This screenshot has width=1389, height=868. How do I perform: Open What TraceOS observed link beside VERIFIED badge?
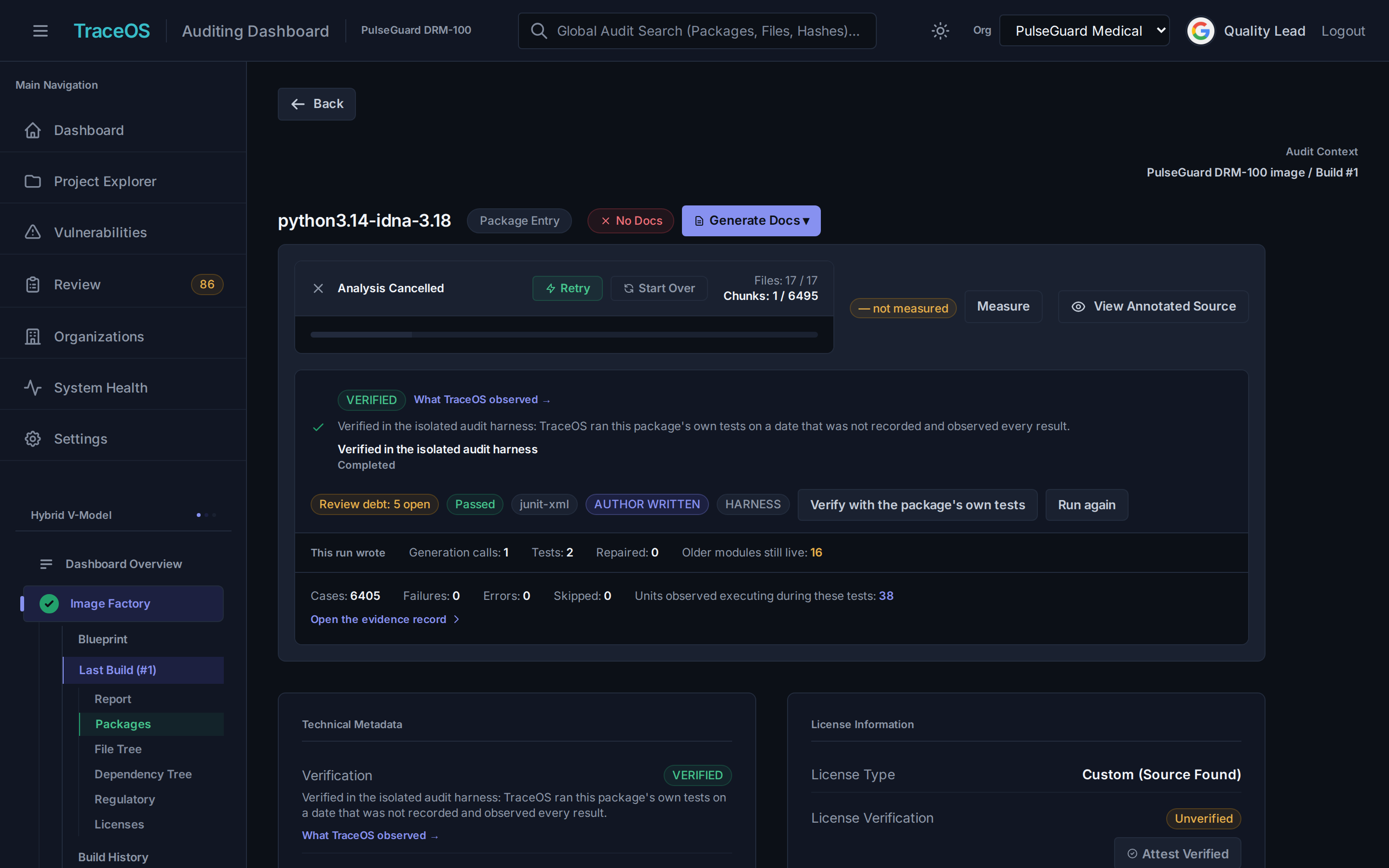pos(481,400)
